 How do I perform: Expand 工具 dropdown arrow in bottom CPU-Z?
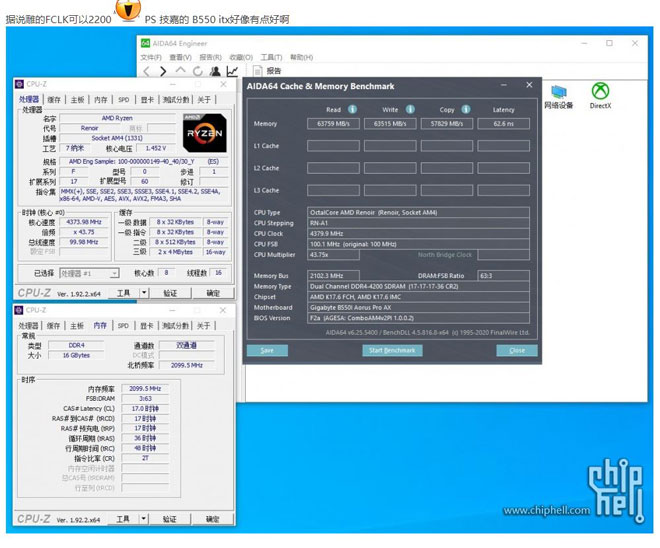(x=144, y=519)
